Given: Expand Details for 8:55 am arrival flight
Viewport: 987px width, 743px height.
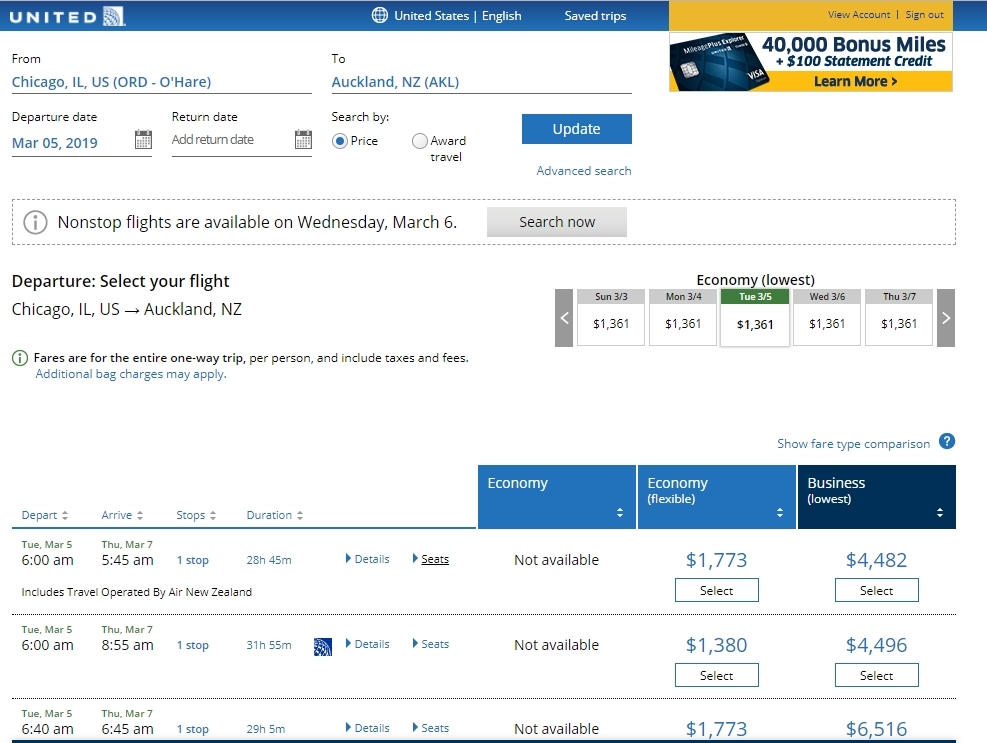Looking at the screenshot, I should (x=368, y=644).
